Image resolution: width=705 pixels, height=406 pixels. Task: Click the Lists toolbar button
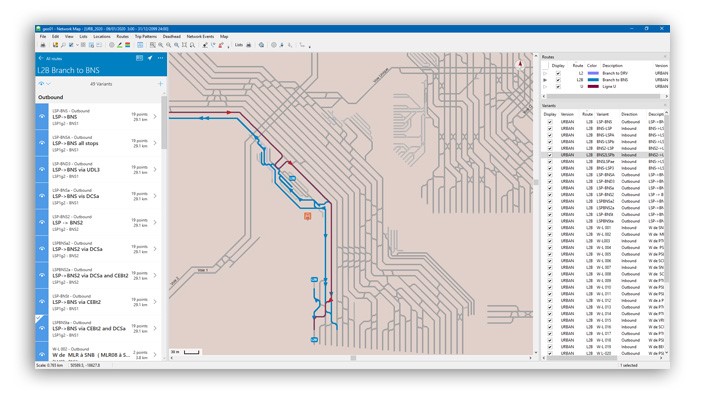[x=239, y=45]
